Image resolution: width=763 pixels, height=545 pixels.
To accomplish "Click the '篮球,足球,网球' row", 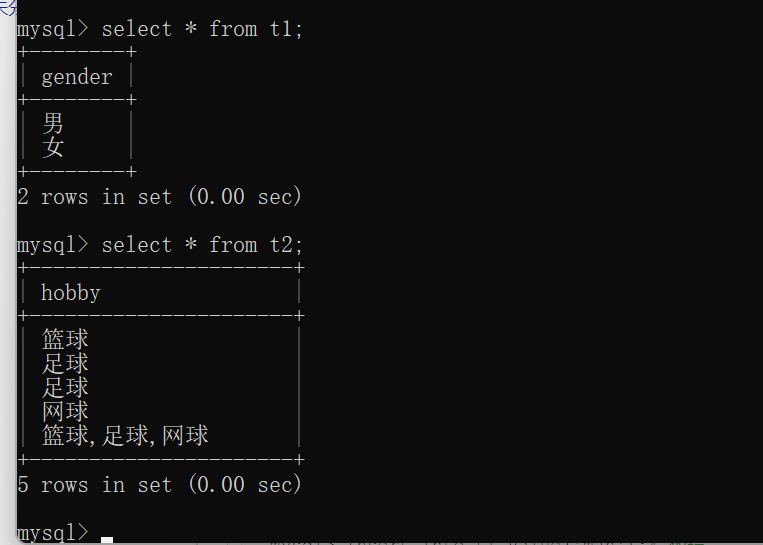I will pos(125,436).
